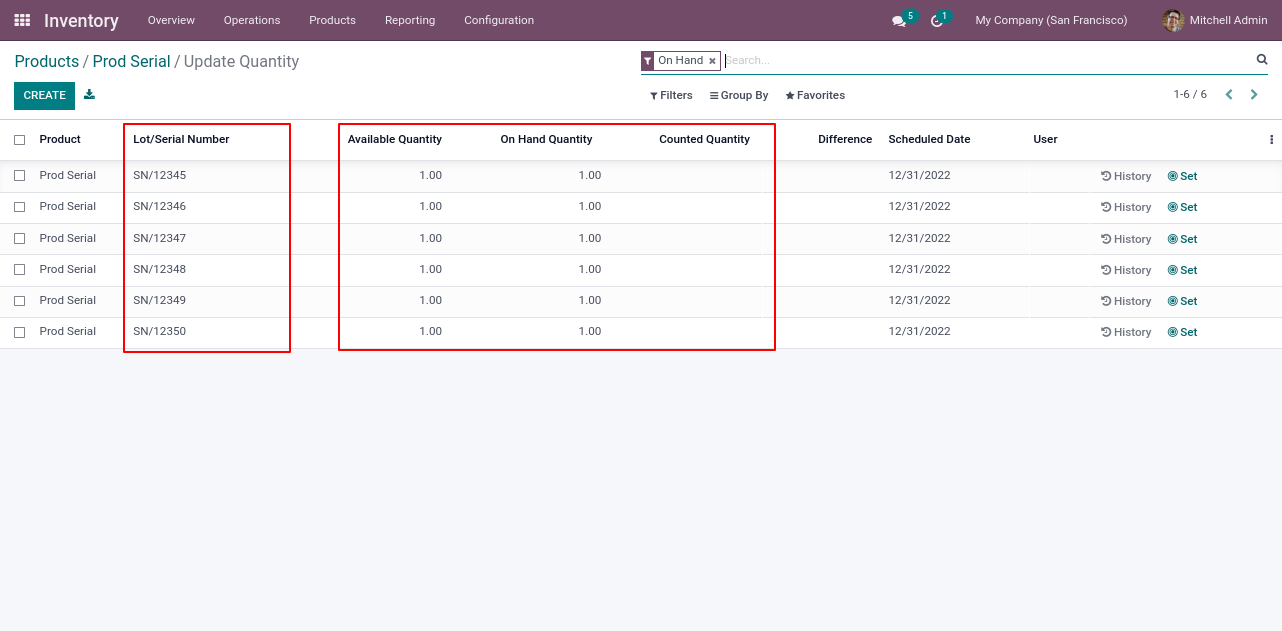Check the SN/12345 row checkbox
This screenshot has height=631, width=1282.
[19, 176]
